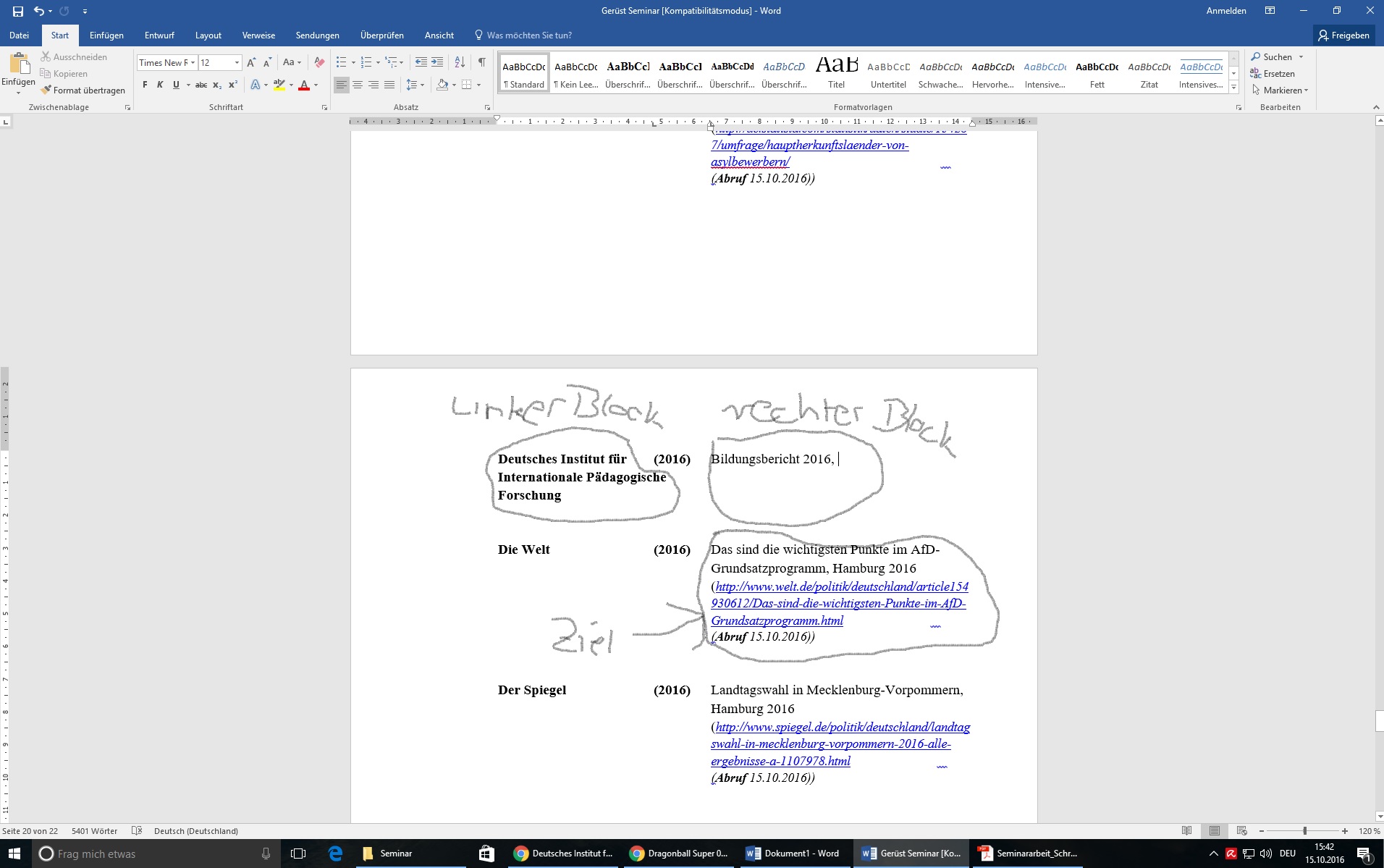
Task: Open the font color red A dropdown
Action: tap(316, 85)
